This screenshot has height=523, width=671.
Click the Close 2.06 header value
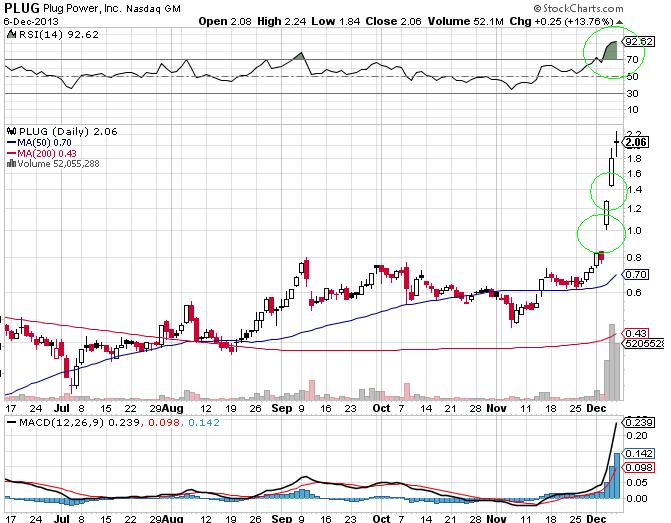click(x=393, y=21)
